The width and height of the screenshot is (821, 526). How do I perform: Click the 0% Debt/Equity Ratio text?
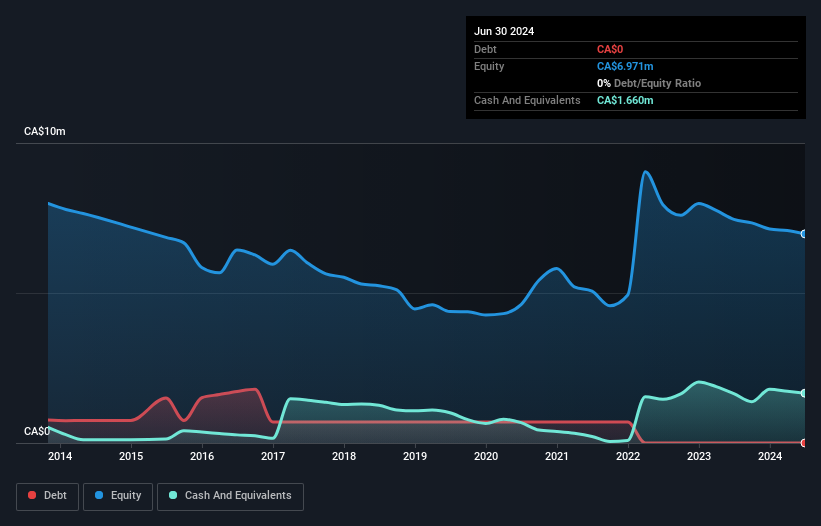649,83
